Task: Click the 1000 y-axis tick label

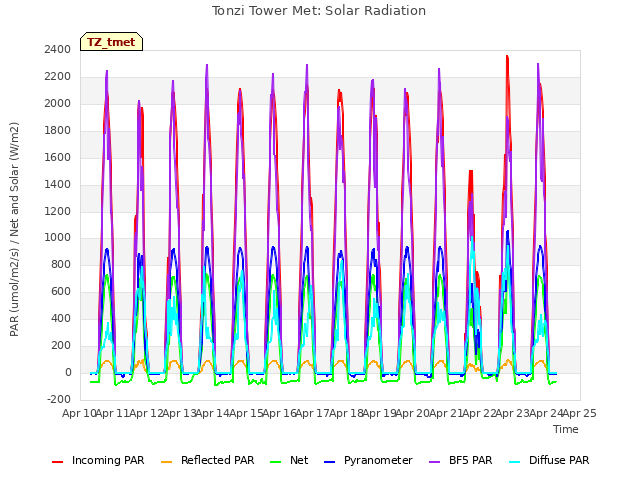Action: click(58, 238)
